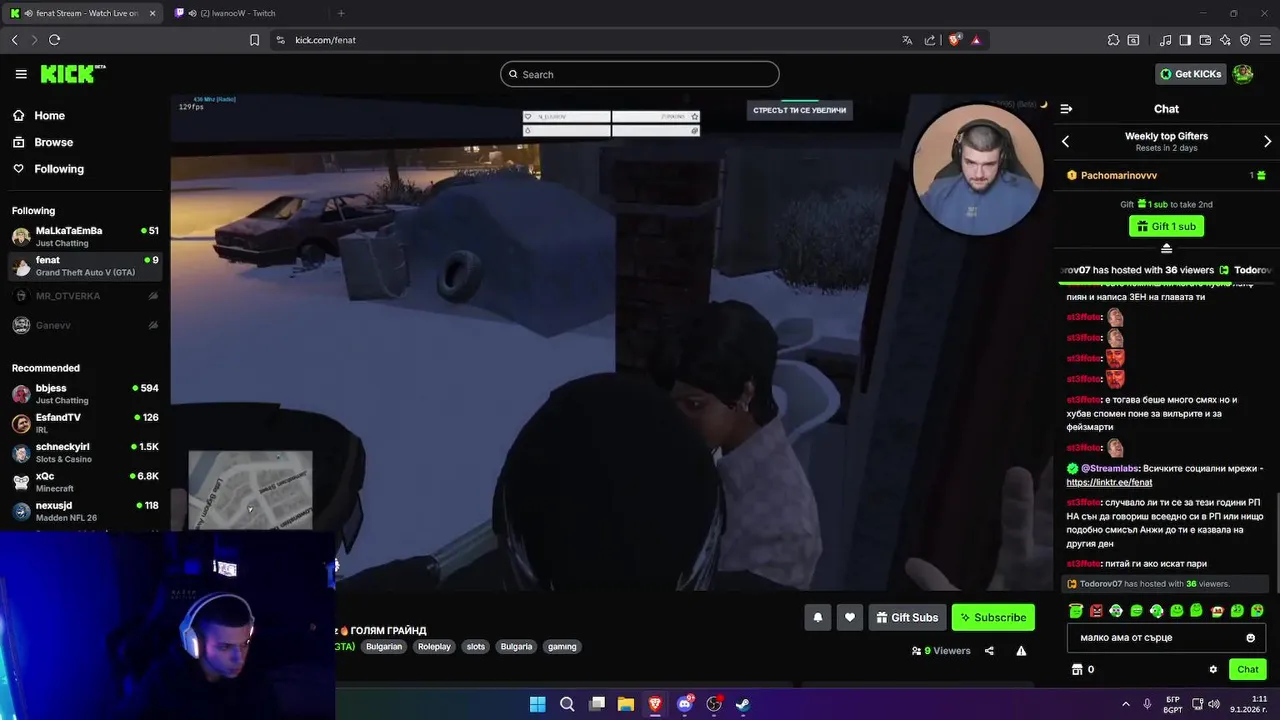This screenshot has height=720, width=1280.
Task: Show next leaderboard with right arrow
Action: pos(1267,142)
